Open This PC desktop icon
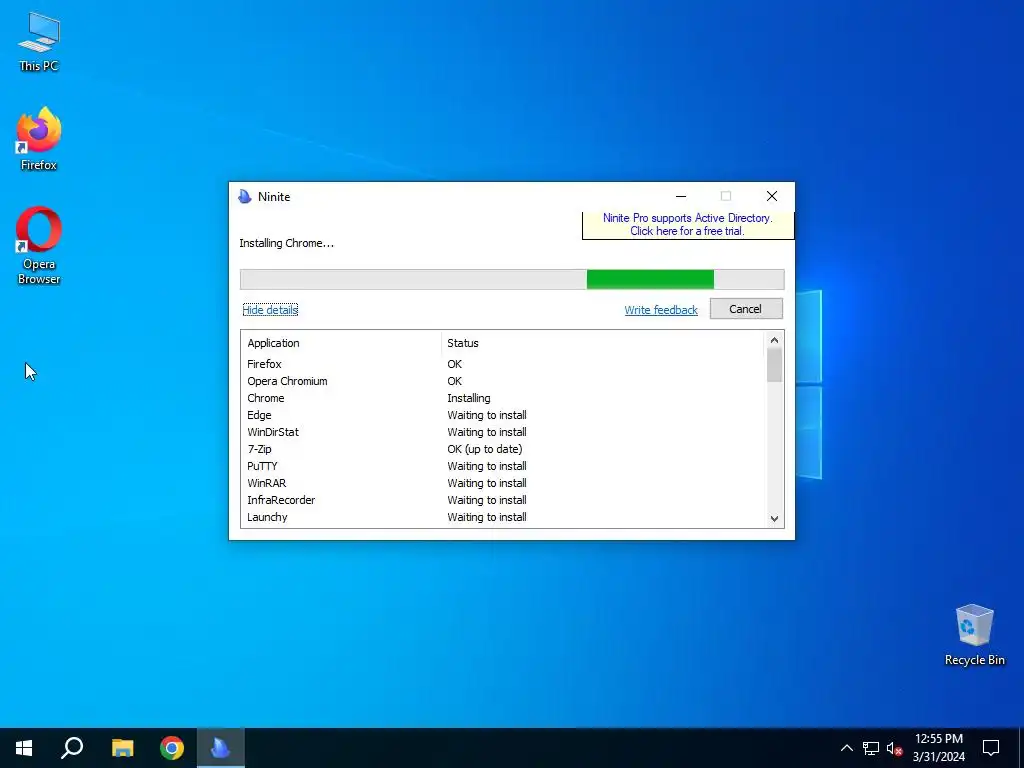This screenshot has width=1024, height=768. click(39, 42)
